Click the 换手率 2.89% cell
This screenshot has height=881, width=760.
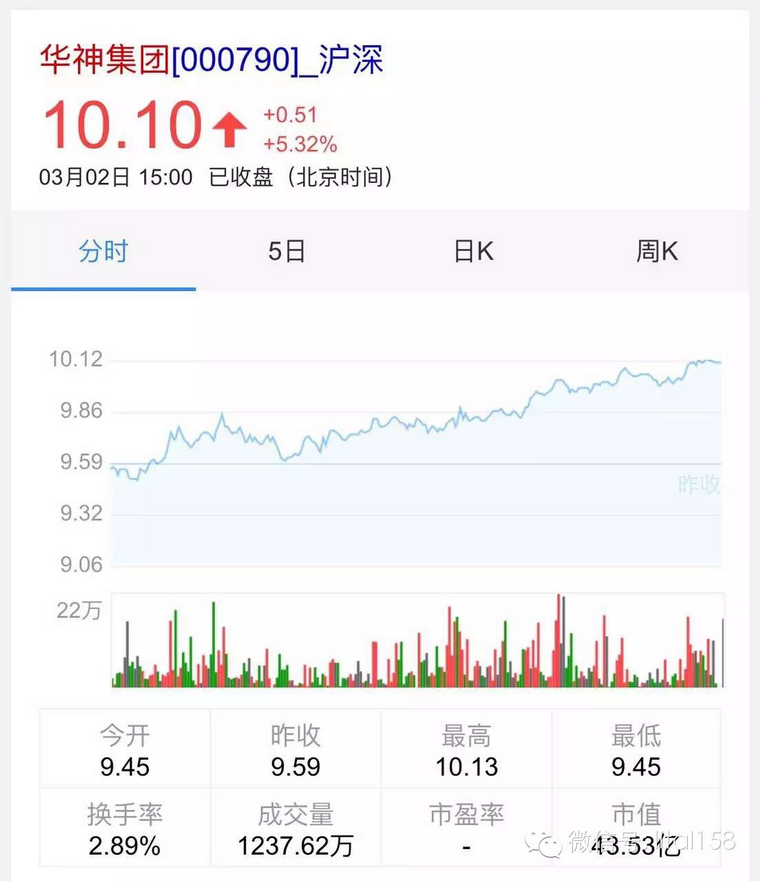point(125,829)
